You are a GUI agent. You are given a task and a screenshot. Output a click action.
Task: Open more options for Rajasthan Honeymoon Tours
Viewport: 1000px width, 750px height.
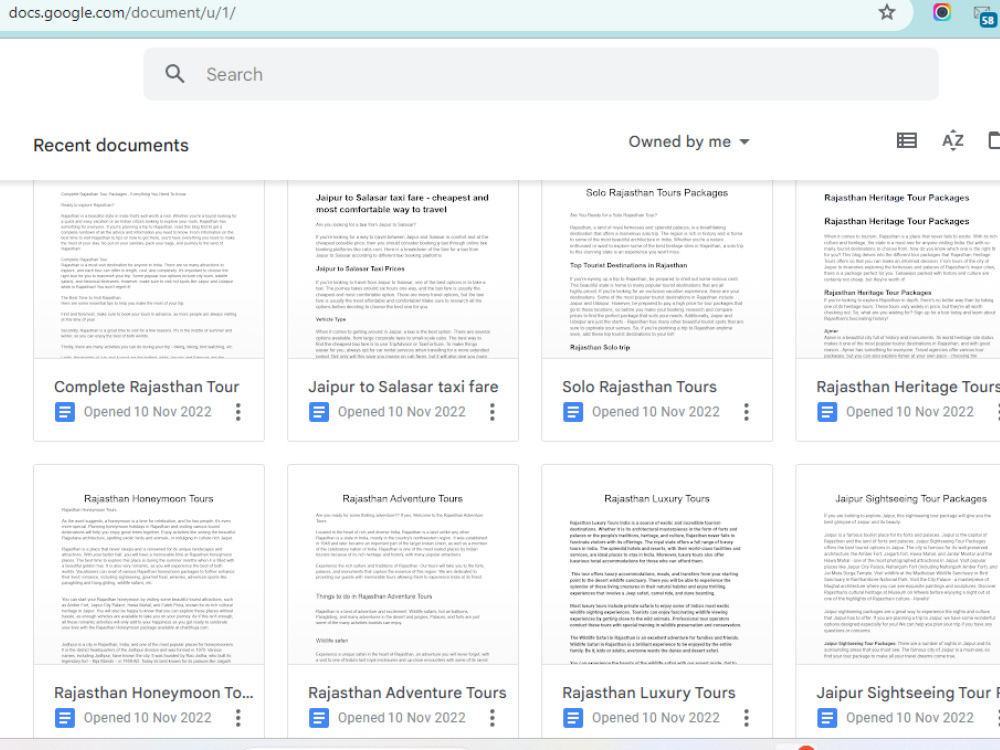point(238,718)
